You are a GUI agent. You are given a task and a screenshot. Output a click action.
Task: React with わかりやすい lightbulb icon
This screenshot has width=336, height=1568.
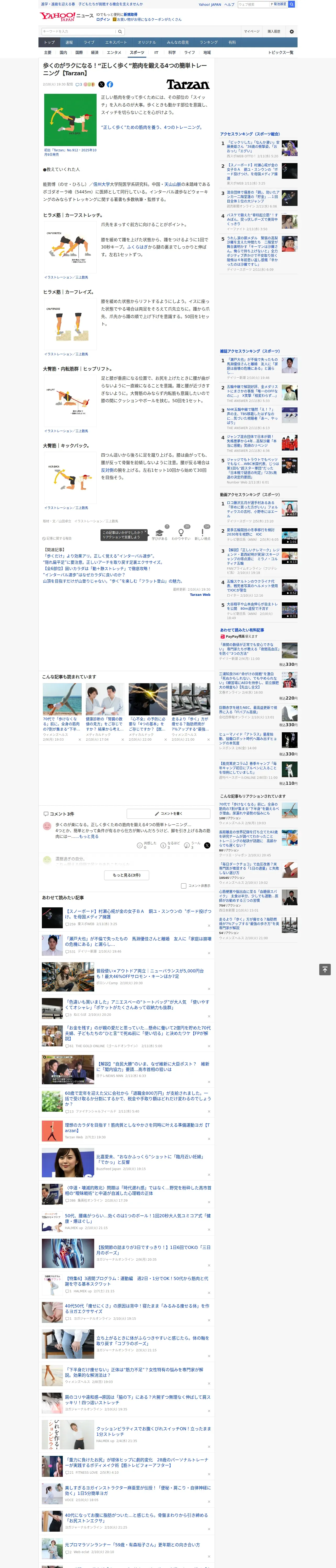coord(181,532)
